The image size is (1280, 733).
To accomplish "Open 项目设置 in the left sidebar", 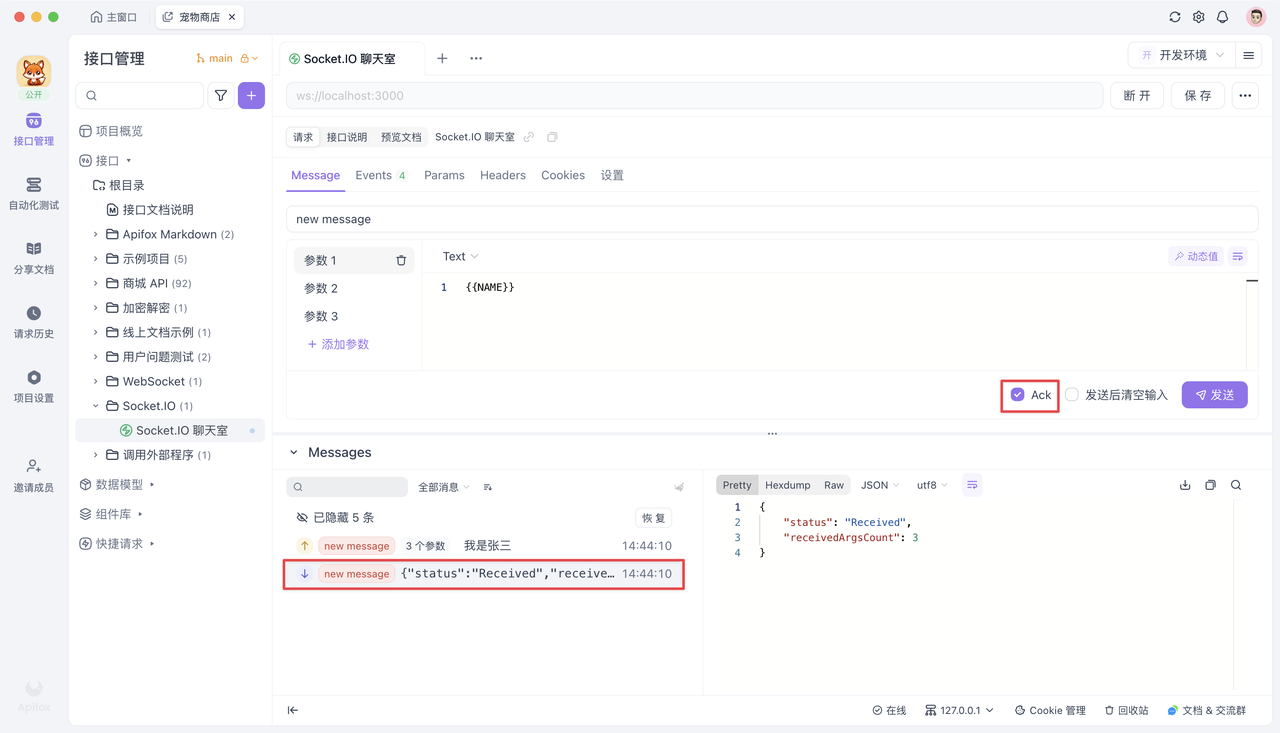I will pos(33,386).
